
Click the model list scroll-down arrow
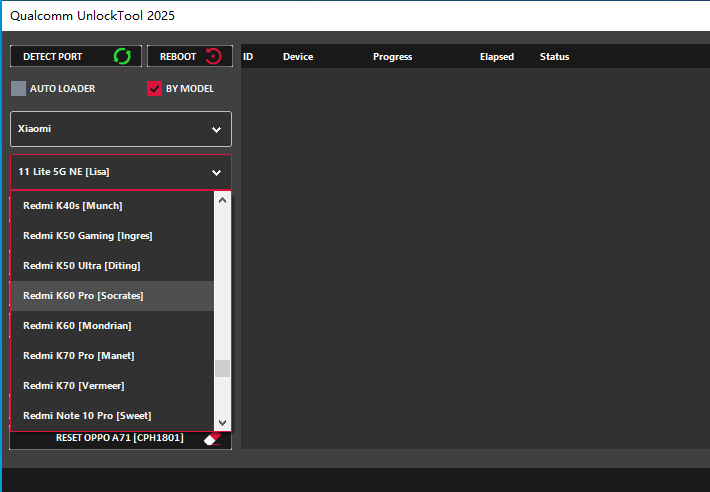(x=222, y=423)
